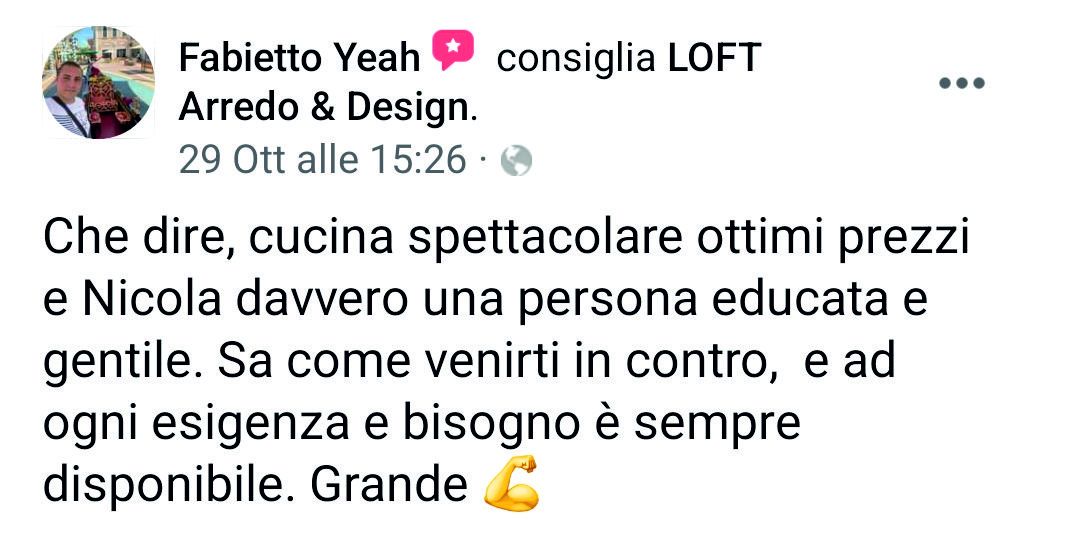Click the line starting with Che dire
1080x549 pixels.
point(506,238)
